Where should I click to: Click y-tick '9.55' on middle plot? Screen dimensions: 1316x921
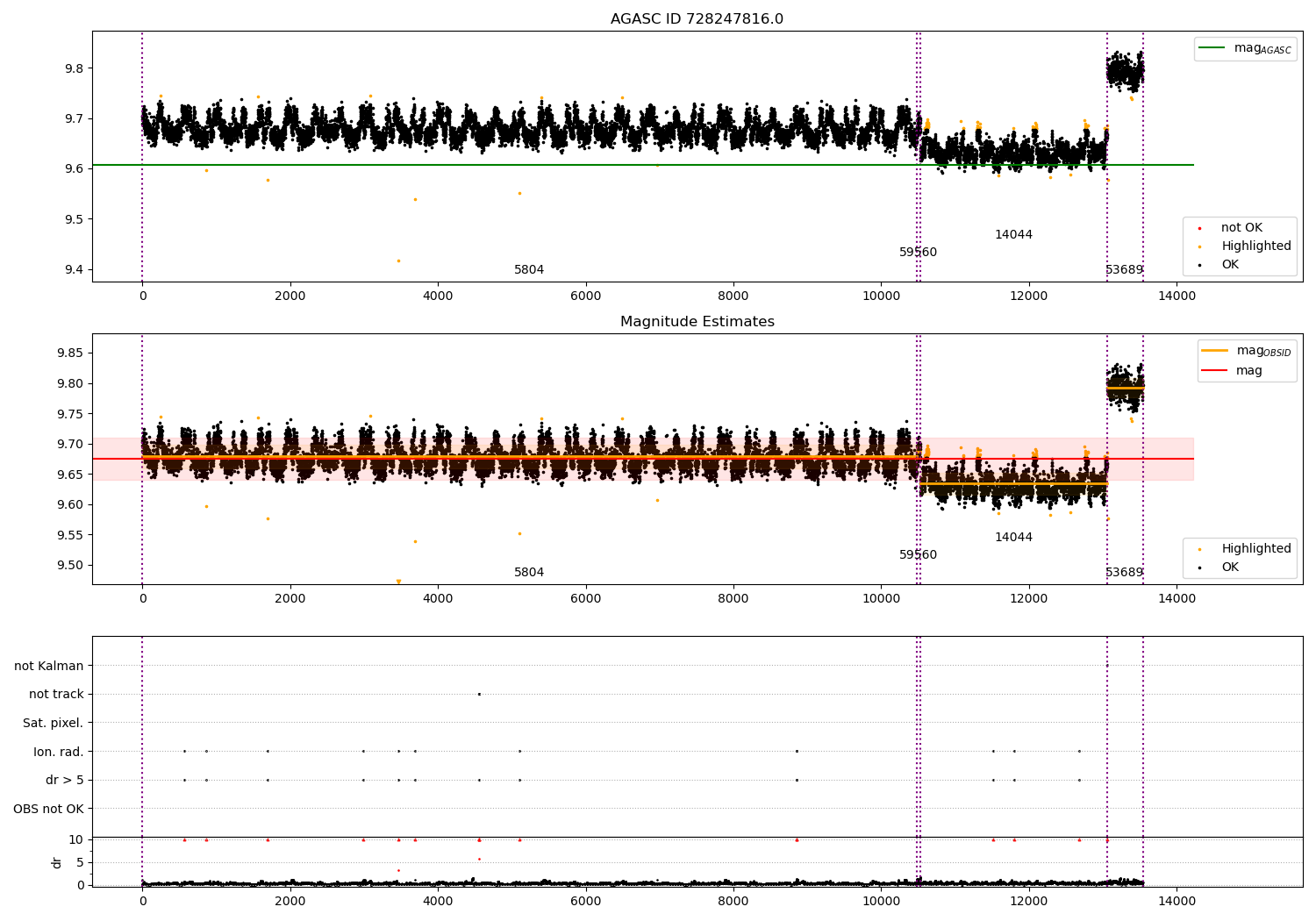click(70, 535)
